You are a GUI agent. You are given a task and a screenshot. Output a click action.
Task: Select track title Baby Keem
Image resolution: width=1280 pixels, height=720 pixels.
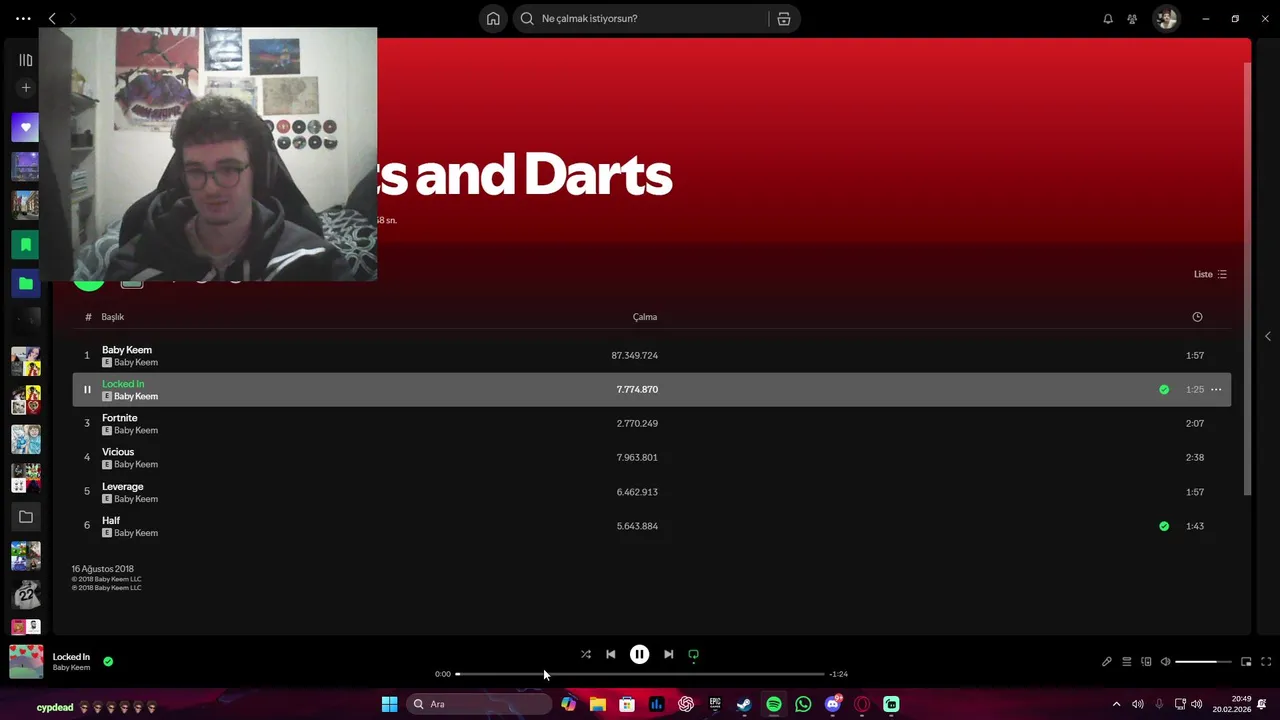coord(127,350)
